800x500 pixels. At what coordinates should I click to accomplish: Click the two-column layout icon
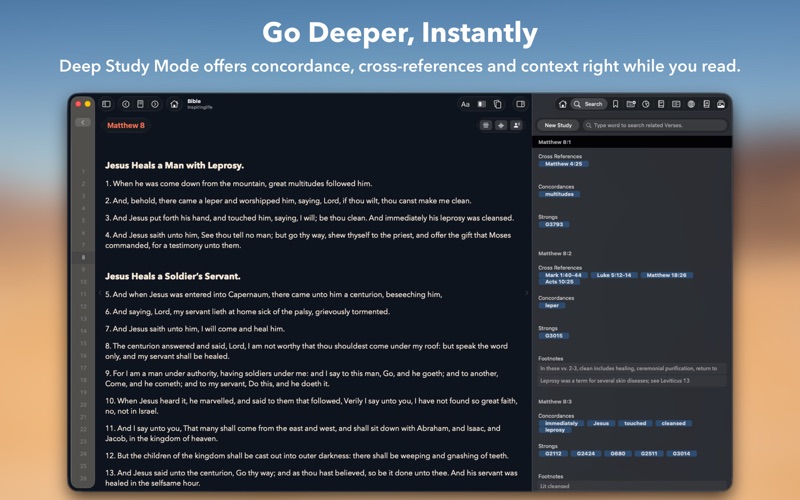[x=676, y=104]
